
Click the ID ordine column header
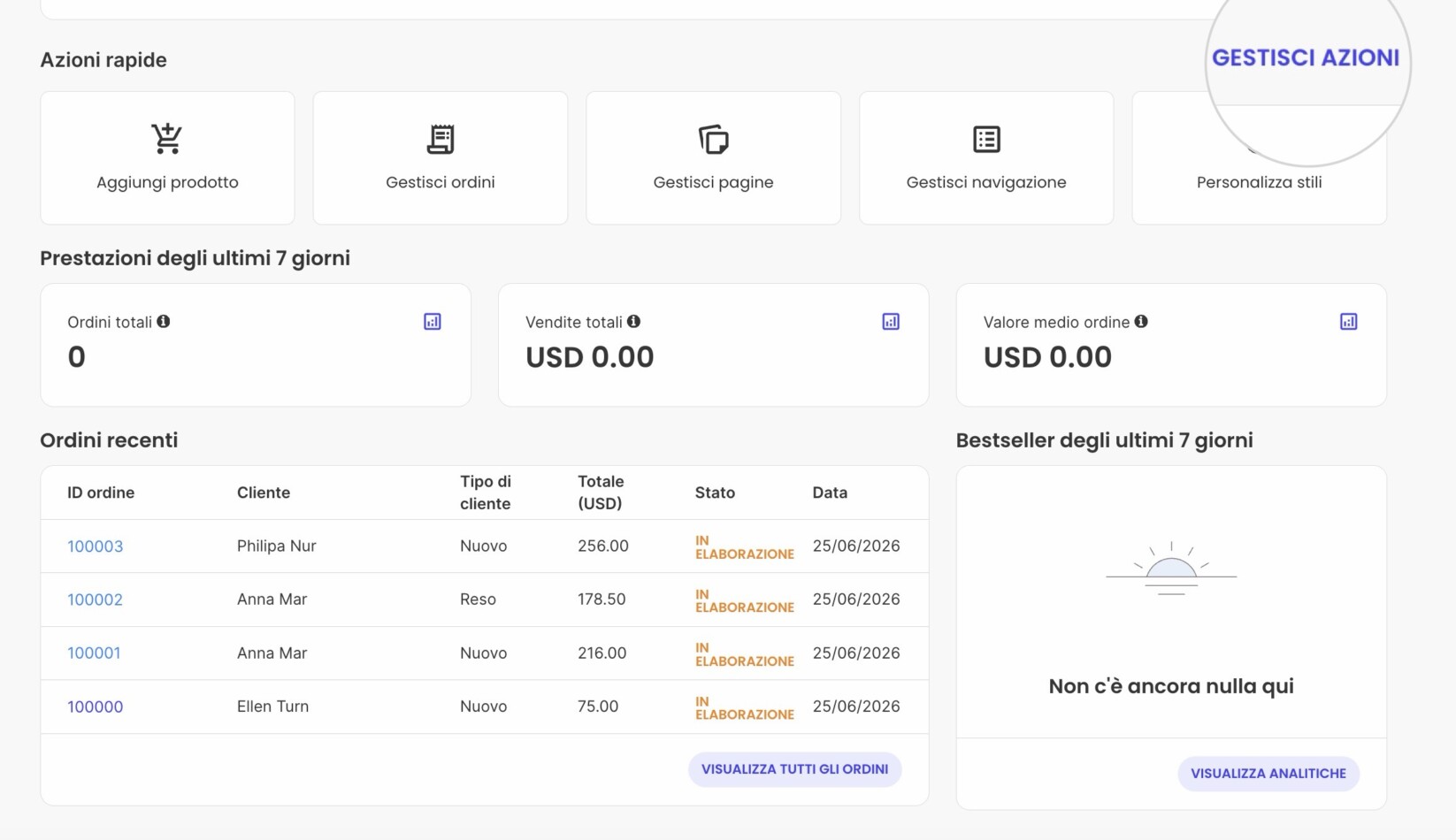101,493
